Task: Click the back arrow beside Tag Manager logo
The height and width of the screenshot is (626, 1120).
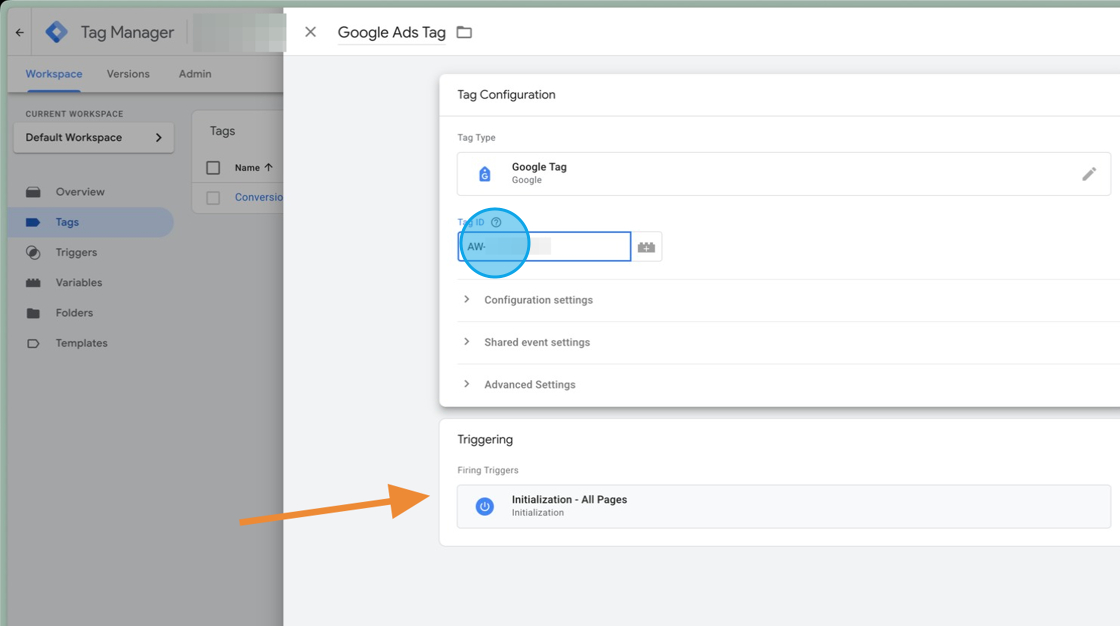Action: point(20,32)
